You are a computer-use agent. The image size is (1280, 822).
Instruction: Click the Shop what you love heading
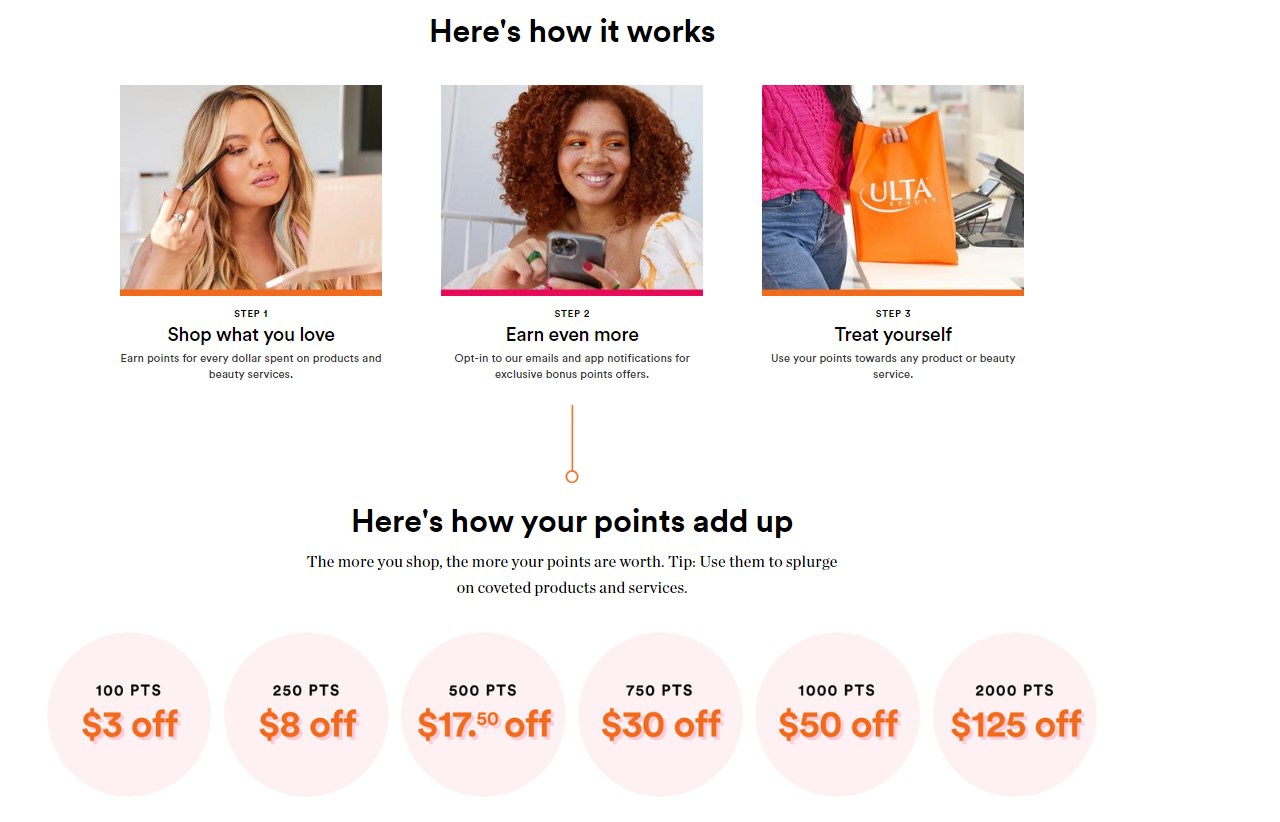(251, 335)
